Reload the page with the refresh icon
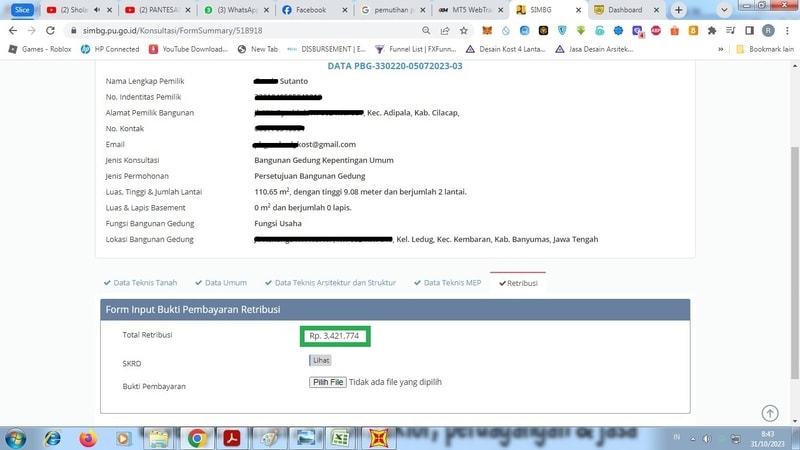The width and height of the screenshot is (800, 450). (x=51, y=30)
